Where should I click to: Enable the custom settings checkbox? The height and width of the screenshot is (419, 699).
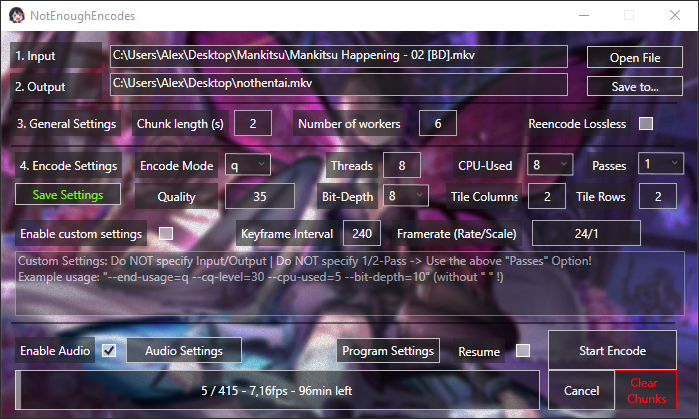pyautogui.click(x=166, y=233)
